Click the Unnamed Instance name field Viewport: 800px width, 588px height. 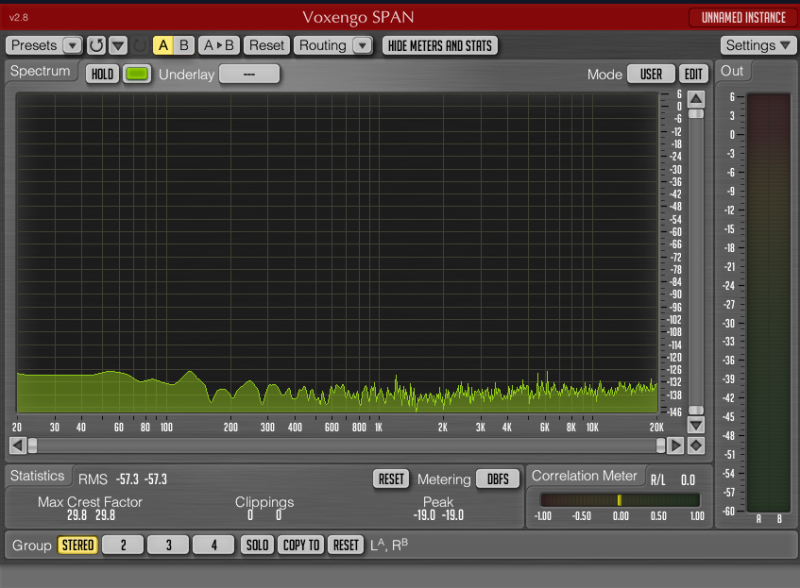coord(743,18)
